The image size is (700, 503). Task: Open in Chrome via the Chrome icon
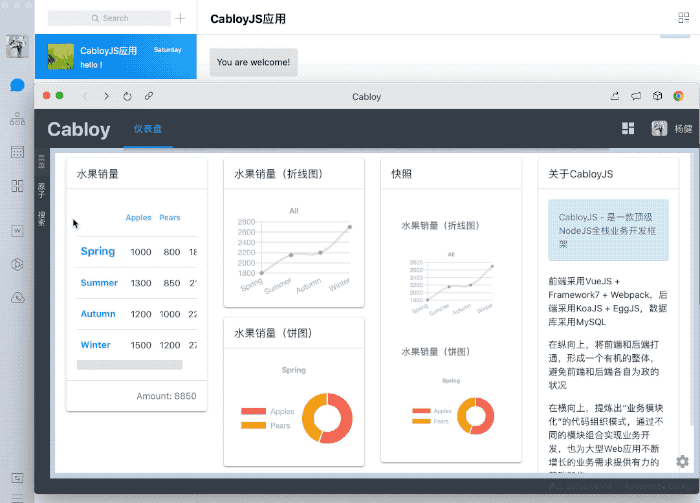679,96
